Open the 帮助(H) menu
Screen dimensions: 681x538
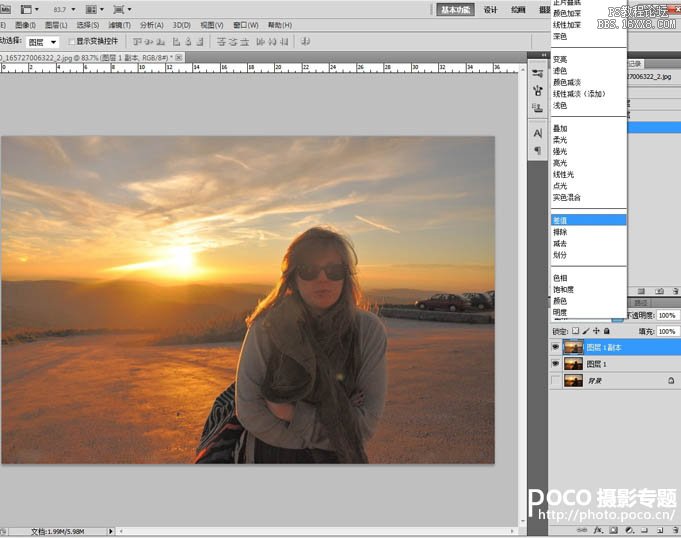click(280, 25)
